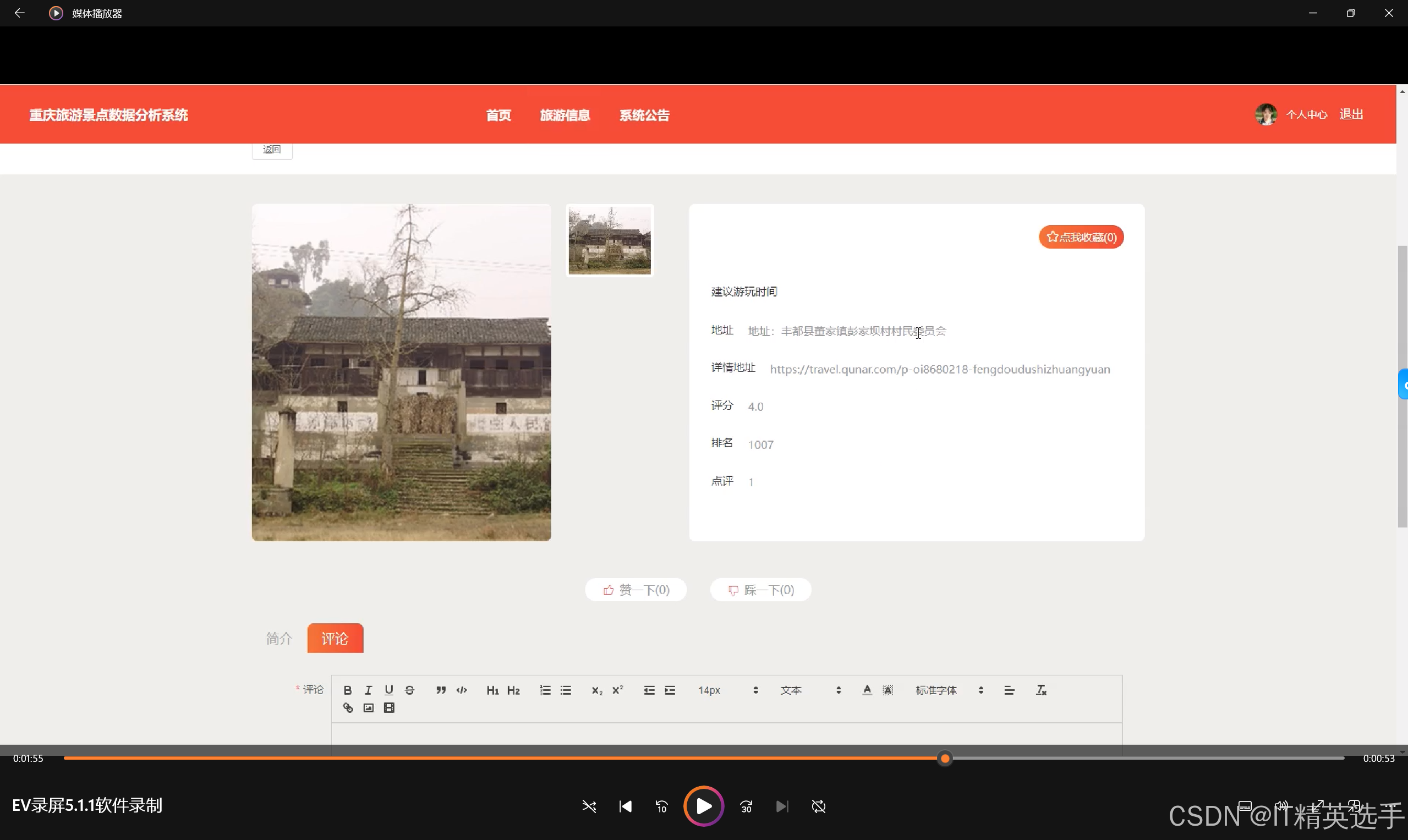
Task: Open 旅游信息 in the navigation menu
Action: pyautogui.click(x=565, y=116)
